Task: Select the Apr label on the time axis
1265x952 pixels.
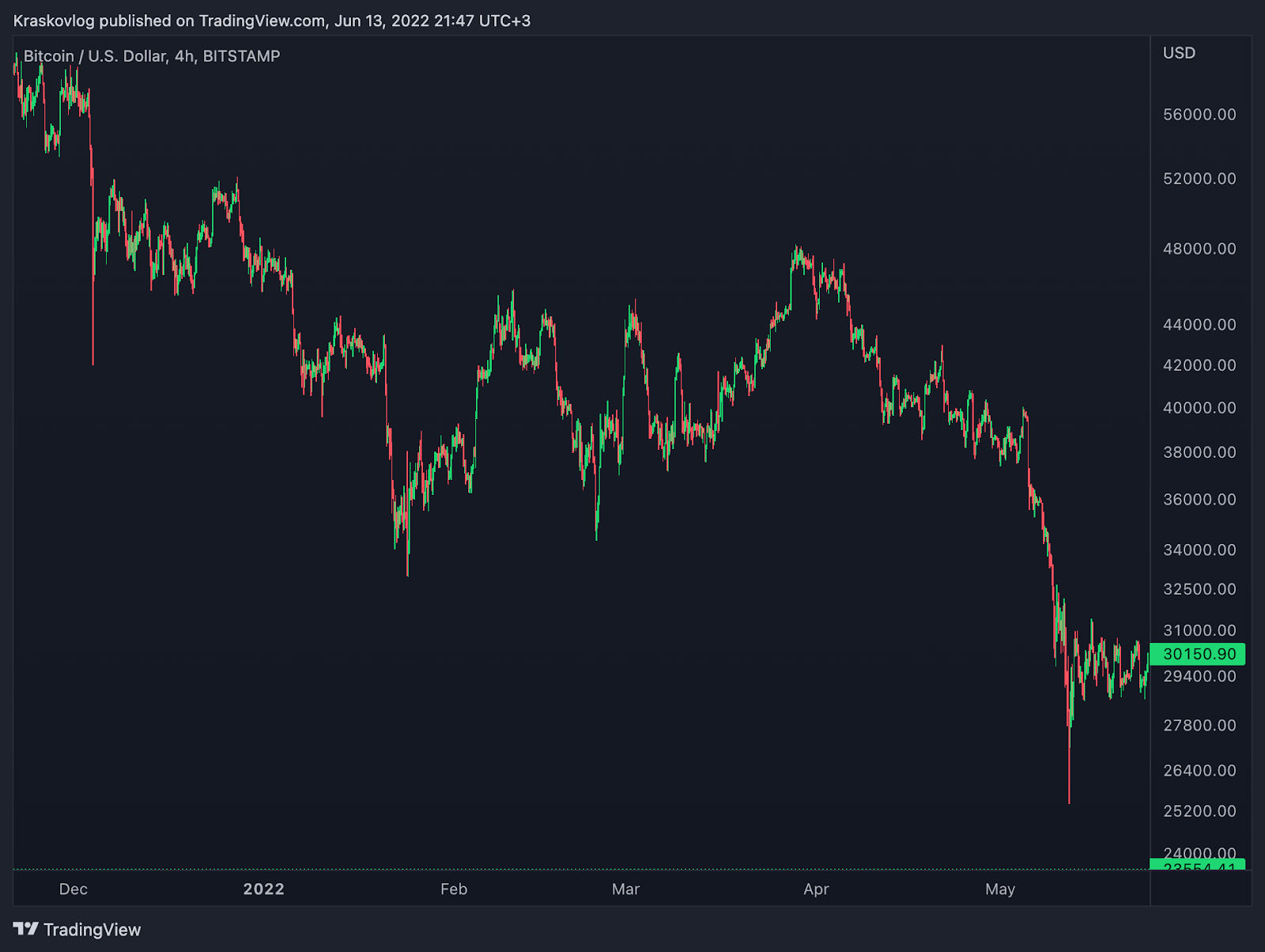Action: coord(816,889)
